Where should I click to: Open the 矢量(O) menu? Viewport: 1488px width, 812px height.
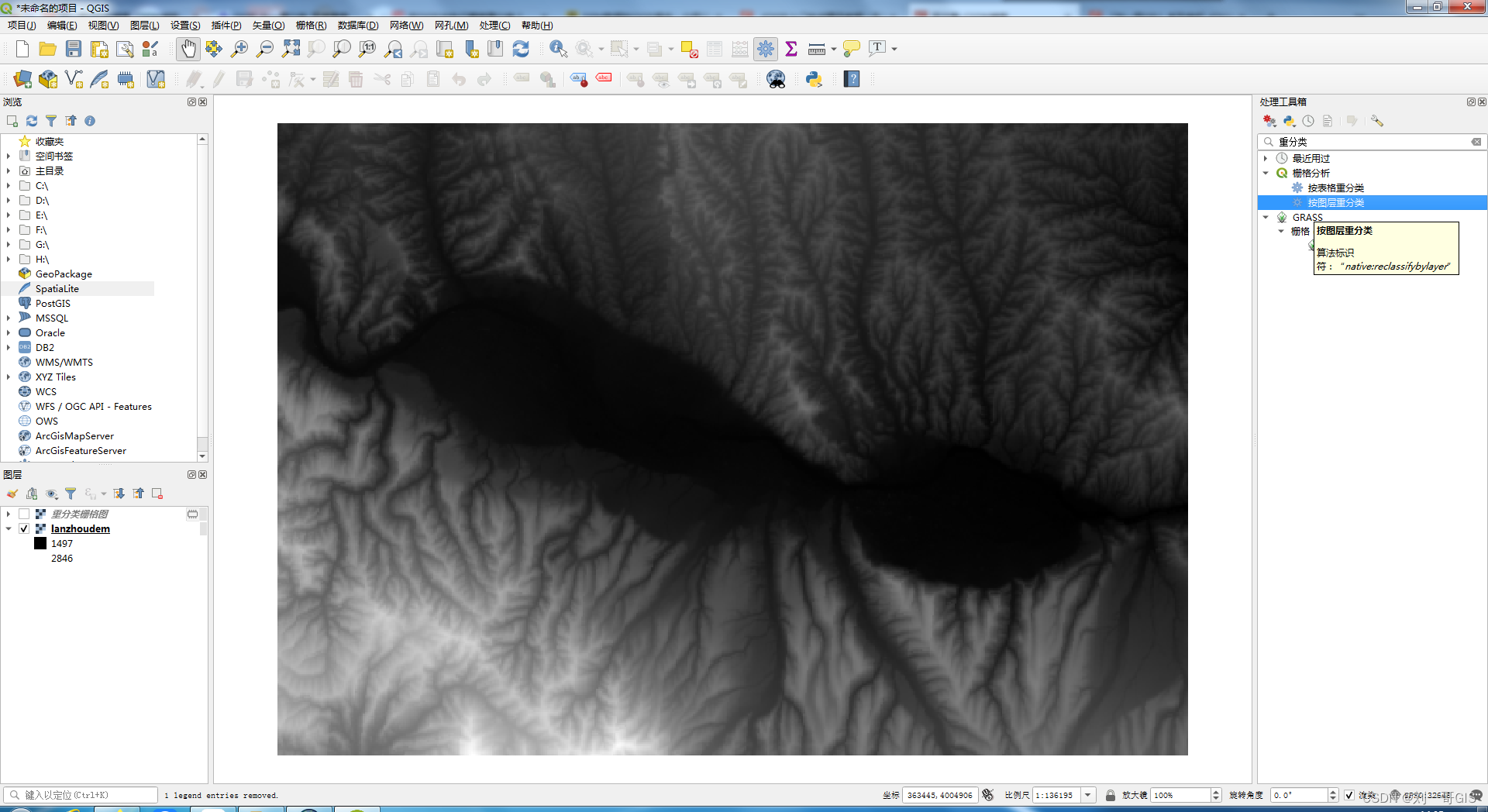268,26
